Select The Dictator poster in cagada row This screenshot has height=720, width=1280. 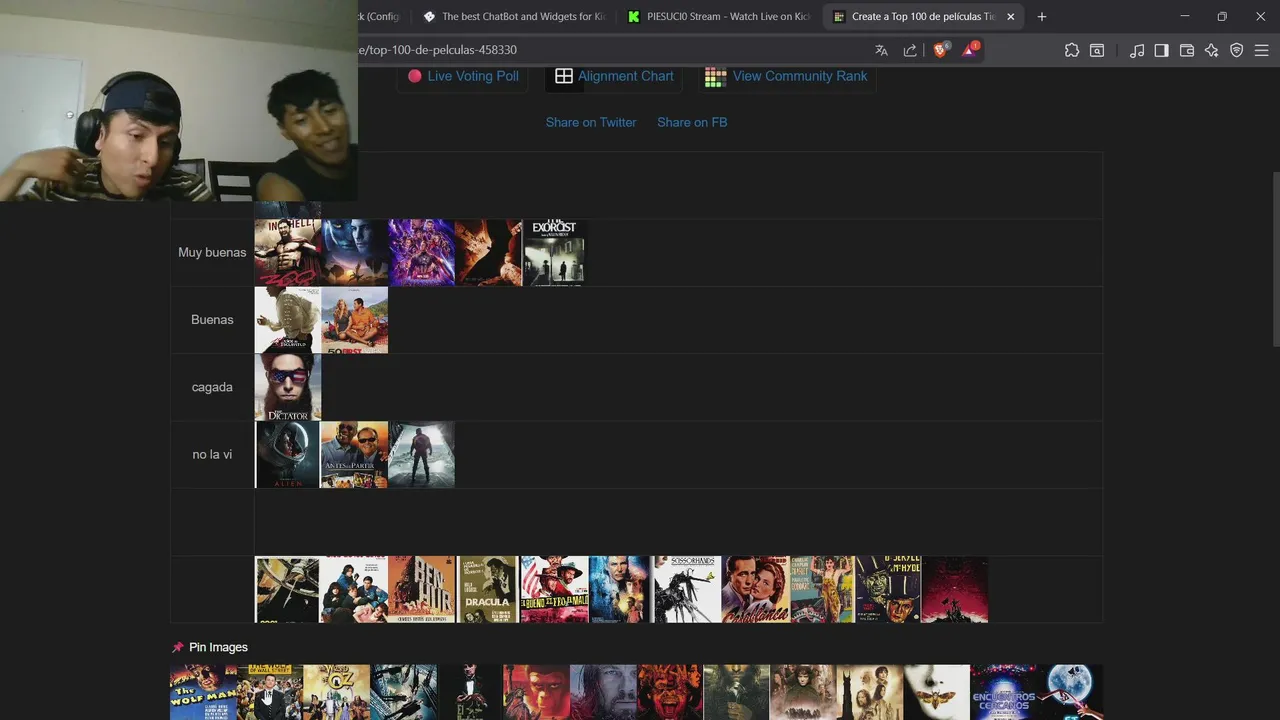(x=288, y=387)
